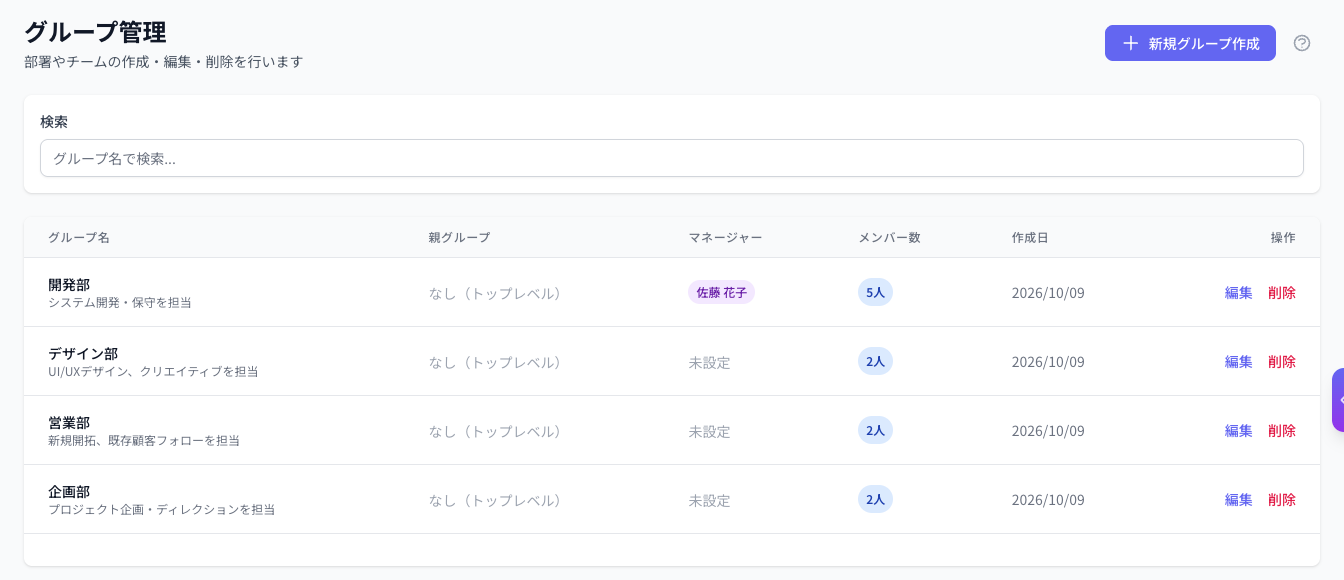The width and height of the screenshot is (1344, 580).
Task: Click the メンバー数 column header
Action: 889,238
